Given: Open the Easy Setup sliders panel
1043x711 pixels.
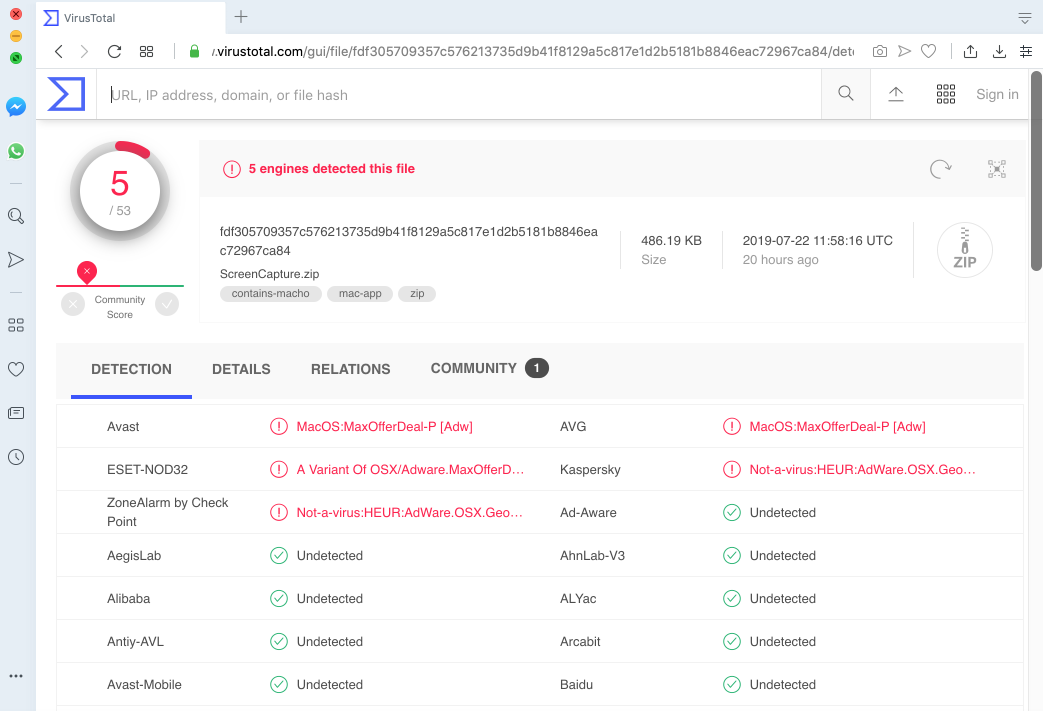Looking at the screenshot, I should click(1026, 51).
